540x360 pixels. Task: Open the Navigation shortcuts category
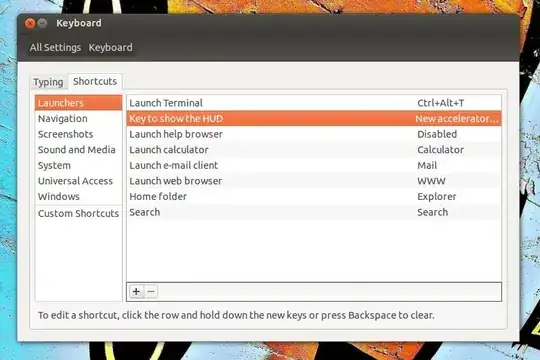point(79,119)
